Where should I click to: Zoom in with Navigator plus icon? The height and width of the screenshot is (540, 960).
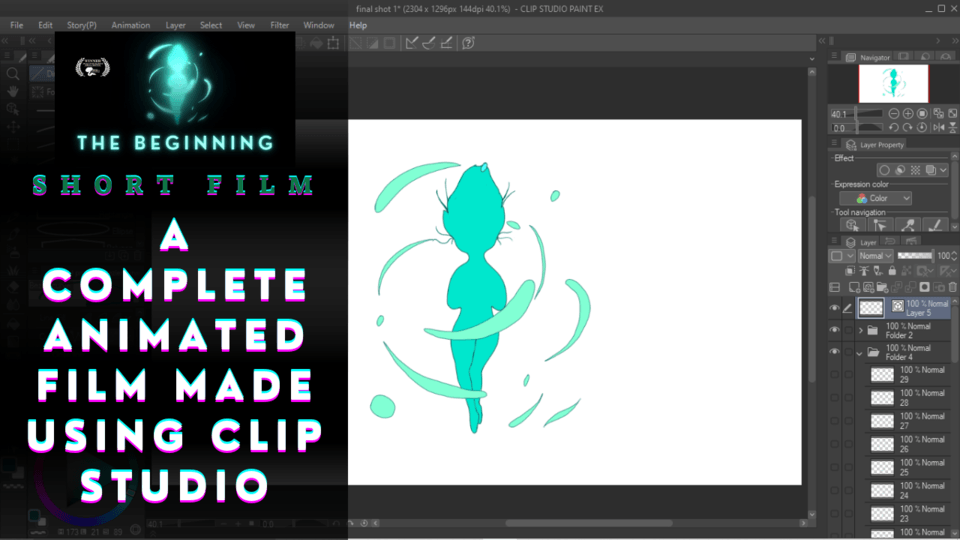pos(908,114)
